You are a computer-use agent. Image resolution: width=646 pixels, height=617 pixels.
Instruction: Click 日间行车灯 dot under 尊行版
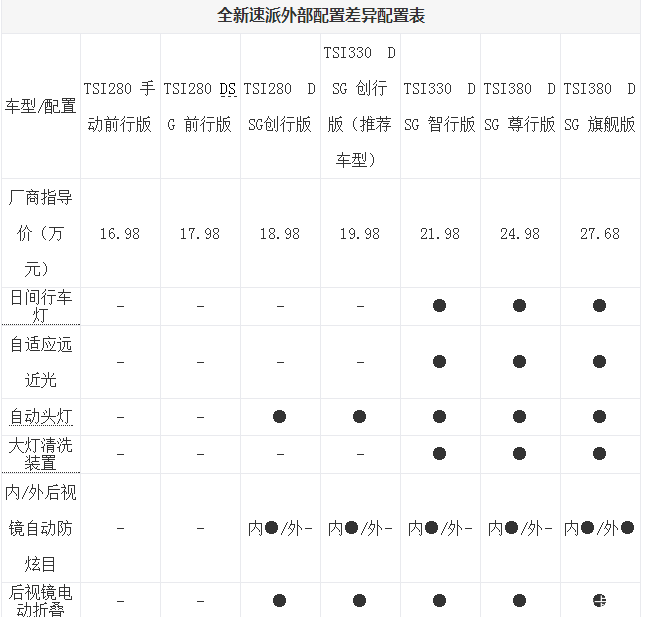pyautogui.click(x=520, y=306)
